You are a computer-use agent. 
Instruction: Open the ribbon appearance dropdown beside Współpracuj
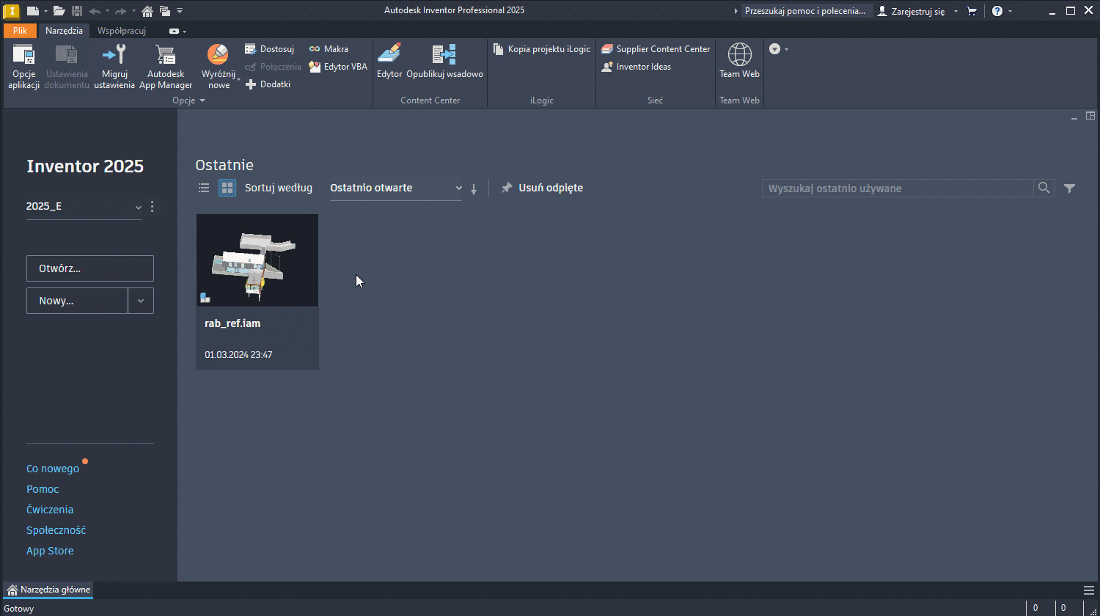177,31
